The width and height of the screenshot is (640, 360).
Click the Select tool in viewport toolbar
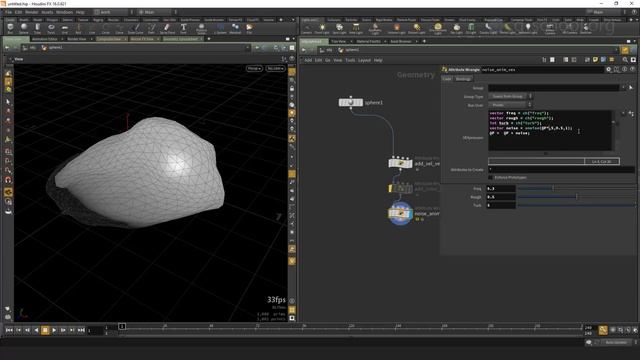pyautogui.click(x=8, y=102)
